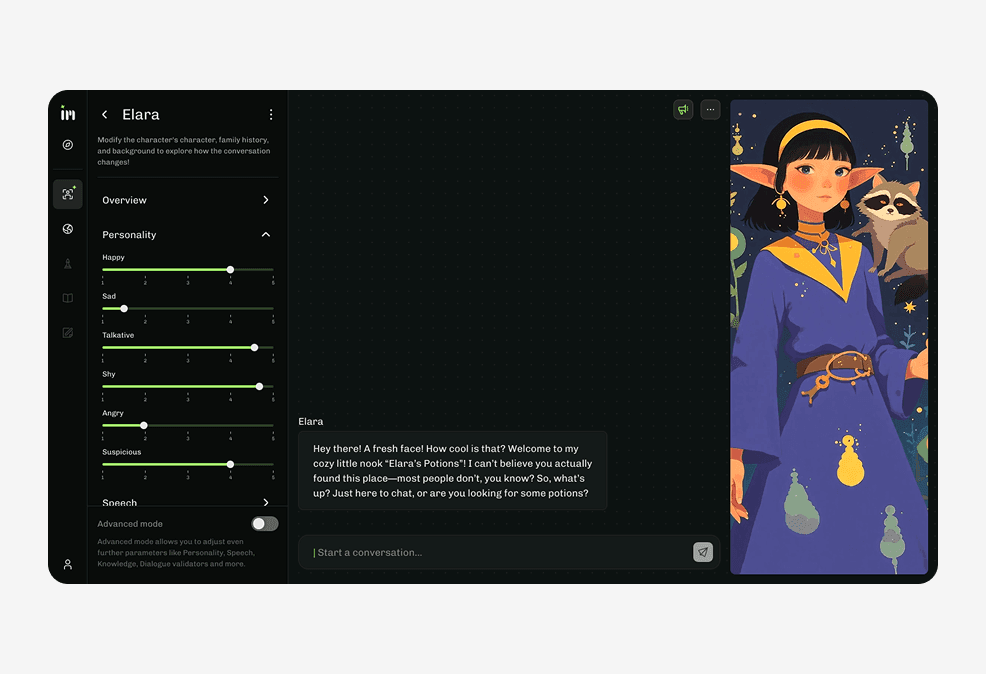Click the edit note icon in sidebar

click(67, 333)
